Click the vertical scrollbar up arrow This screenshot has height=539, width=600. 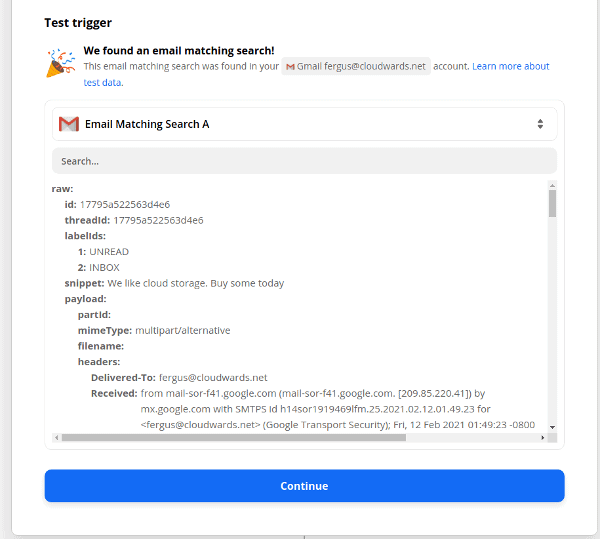[x=552, y=186]
